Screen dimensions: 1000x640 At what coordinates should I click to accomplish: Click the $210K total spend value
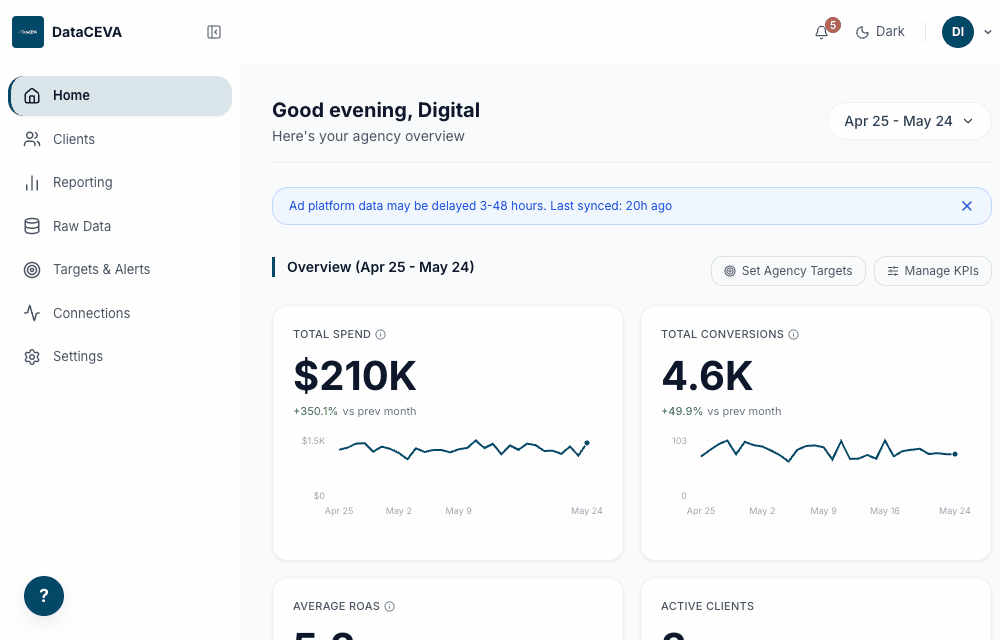pyautogui.click(x=355, y=375)
